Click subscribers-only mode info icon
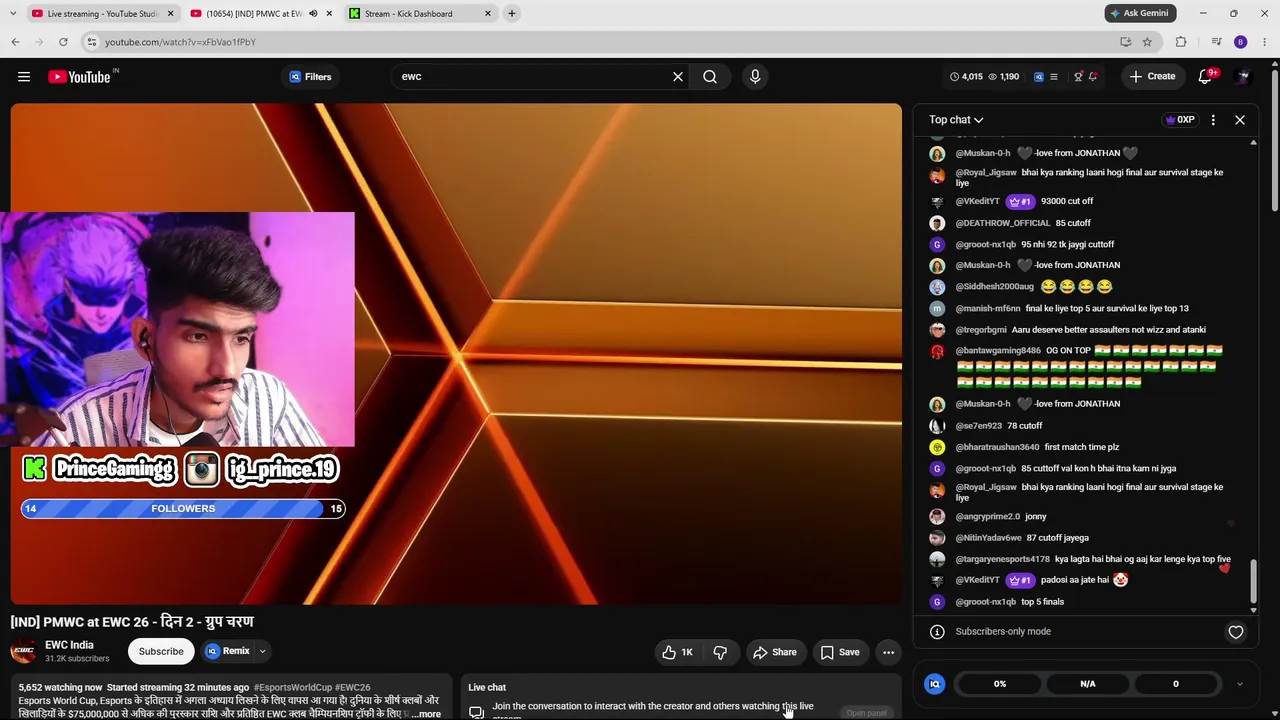The image size is (1280, 720). point(937,632)
